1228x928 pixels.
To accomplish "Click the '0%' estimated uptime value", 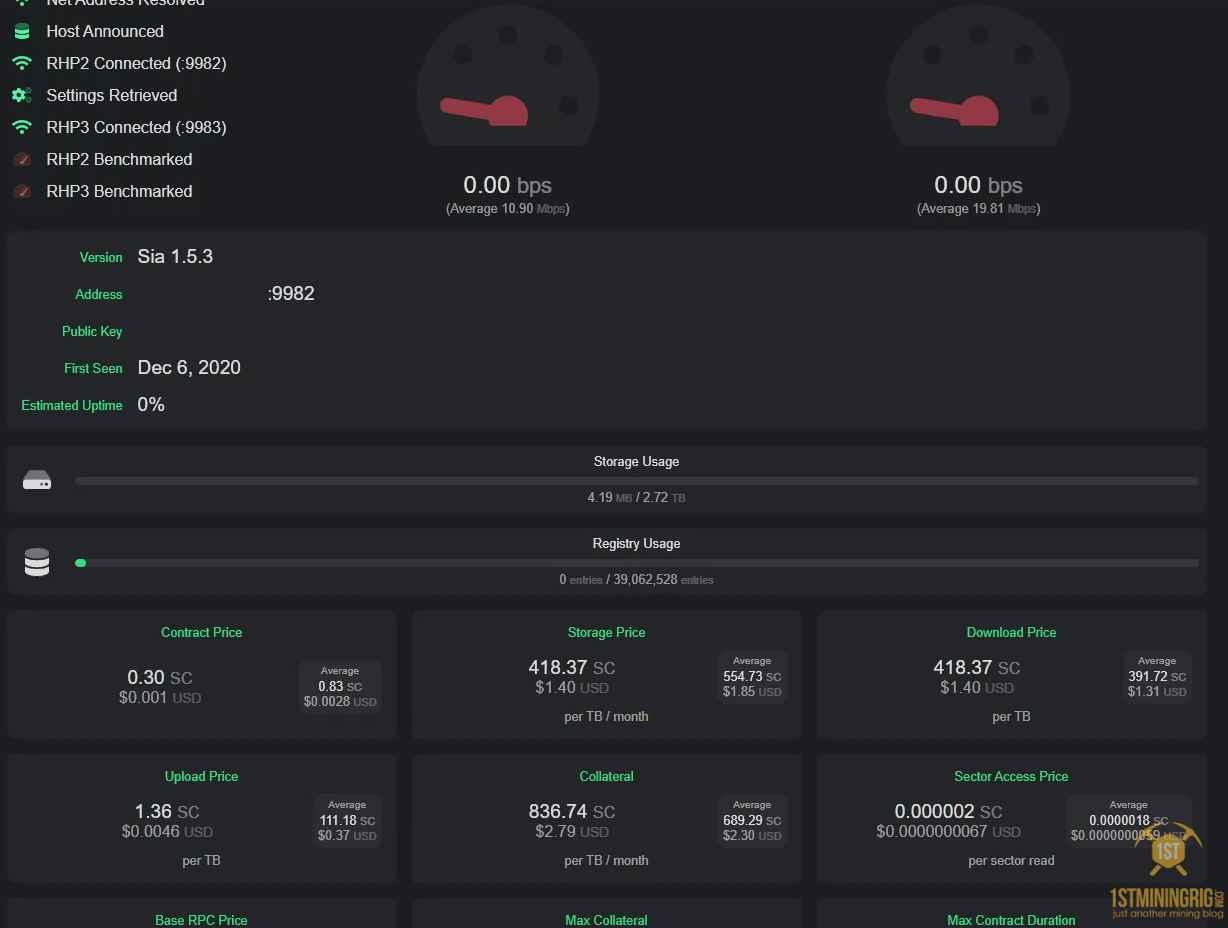I will pyautogui.click(x=151, y=404).
